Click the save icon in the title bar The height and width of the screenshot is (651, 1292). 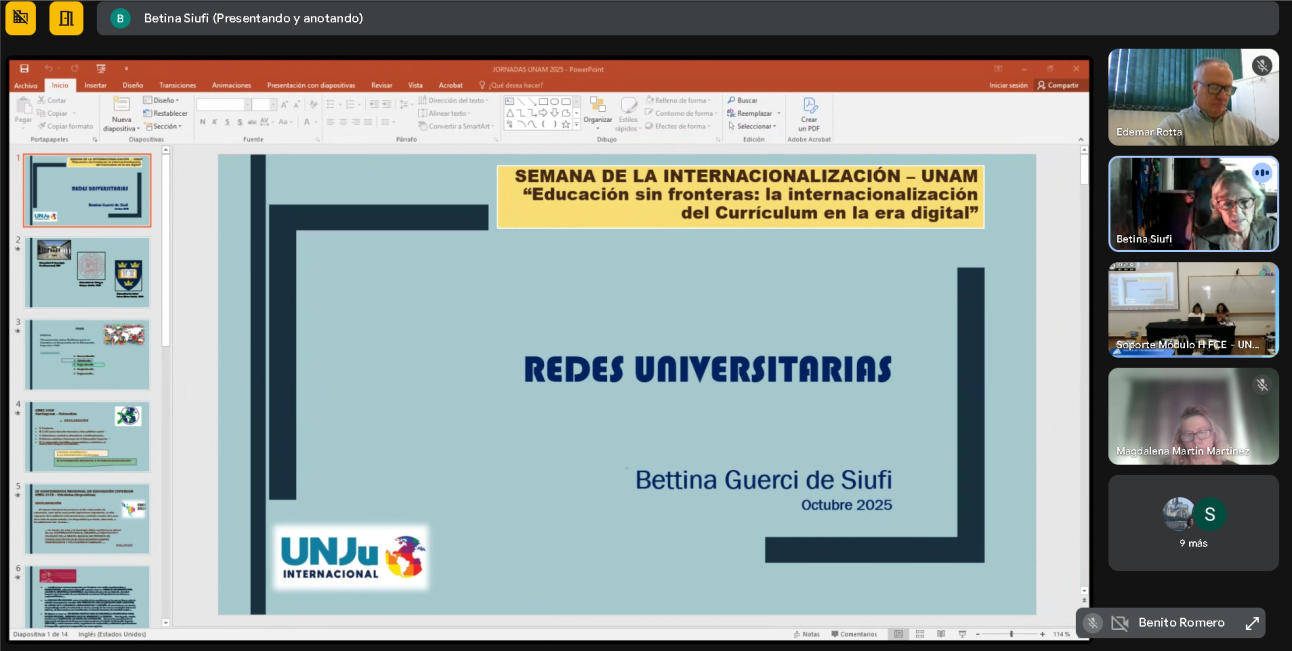[x=24, y=69]
